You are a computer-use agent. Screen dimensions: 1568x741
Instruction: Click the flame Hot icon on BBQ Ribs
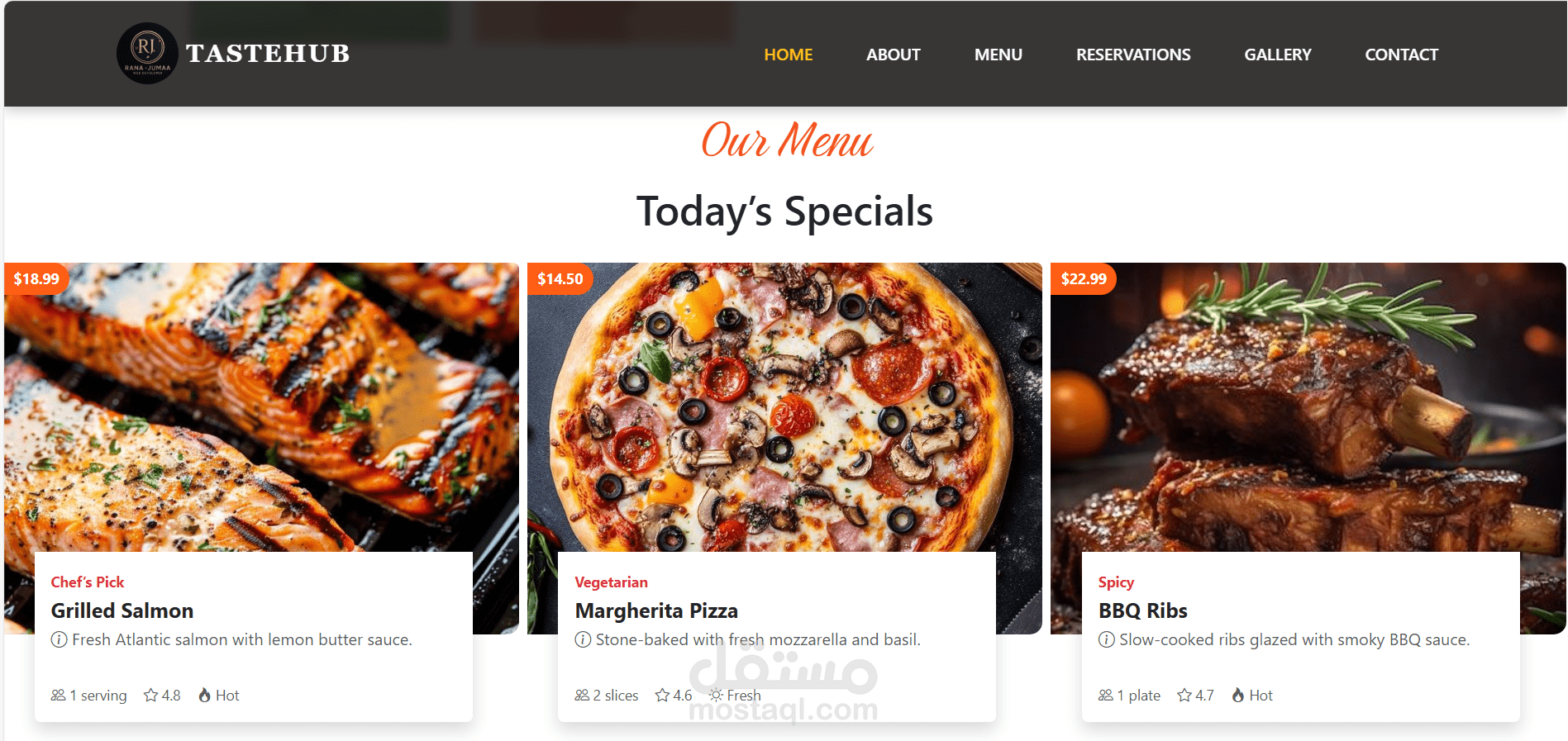[1238, 695]
